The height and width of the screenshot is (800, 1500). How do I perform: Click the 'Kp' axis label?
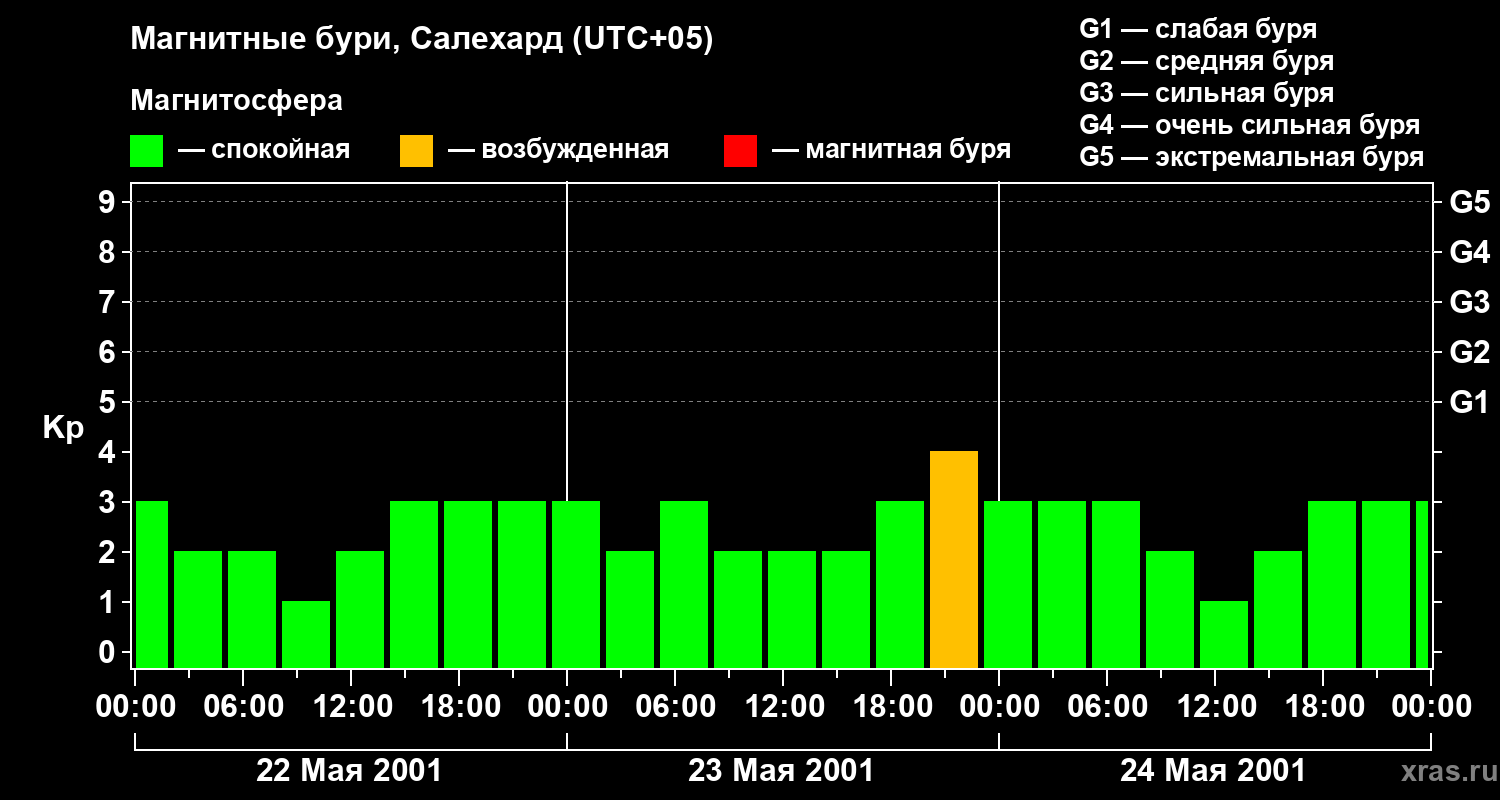(x=63, y=429)
